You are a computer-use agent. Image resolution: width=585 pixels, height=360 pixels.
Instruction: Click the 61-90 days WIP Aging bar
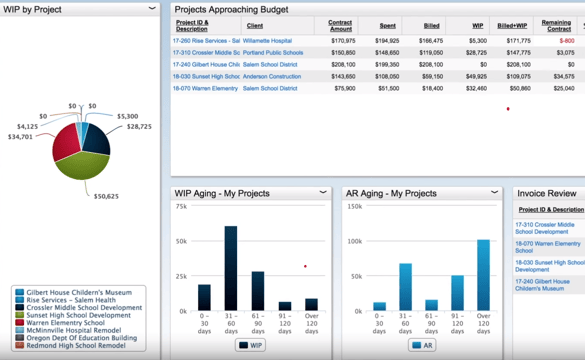(258, 291)
